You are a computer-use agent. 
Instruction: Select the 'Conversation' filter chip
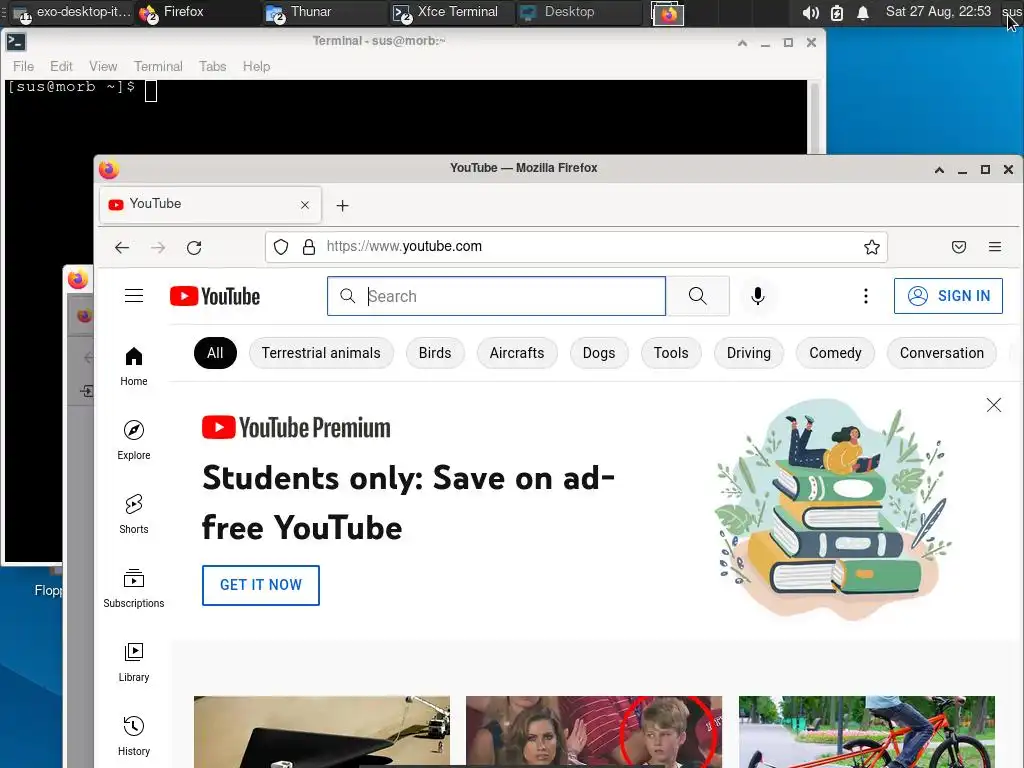(941, 353)
